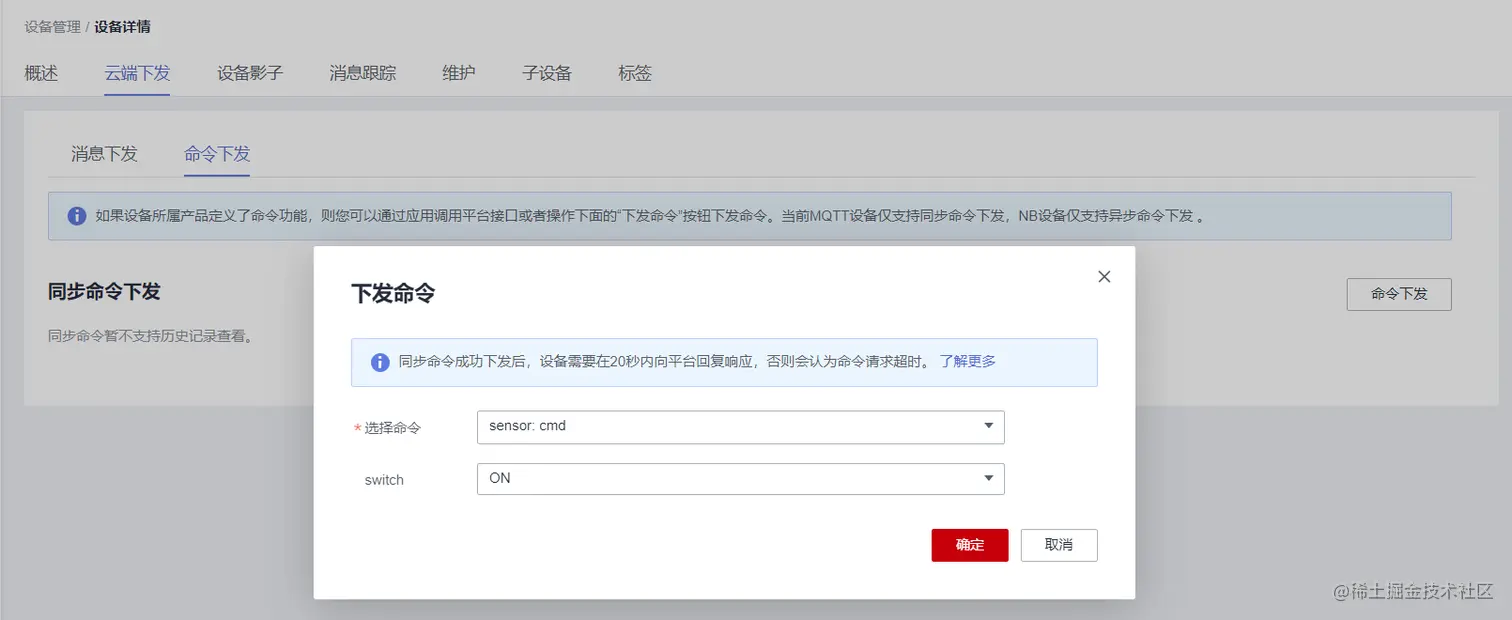This screenshot has width=1512, height=620.
Task: Click the info icon in dialog notice
Action: point(380,362)
